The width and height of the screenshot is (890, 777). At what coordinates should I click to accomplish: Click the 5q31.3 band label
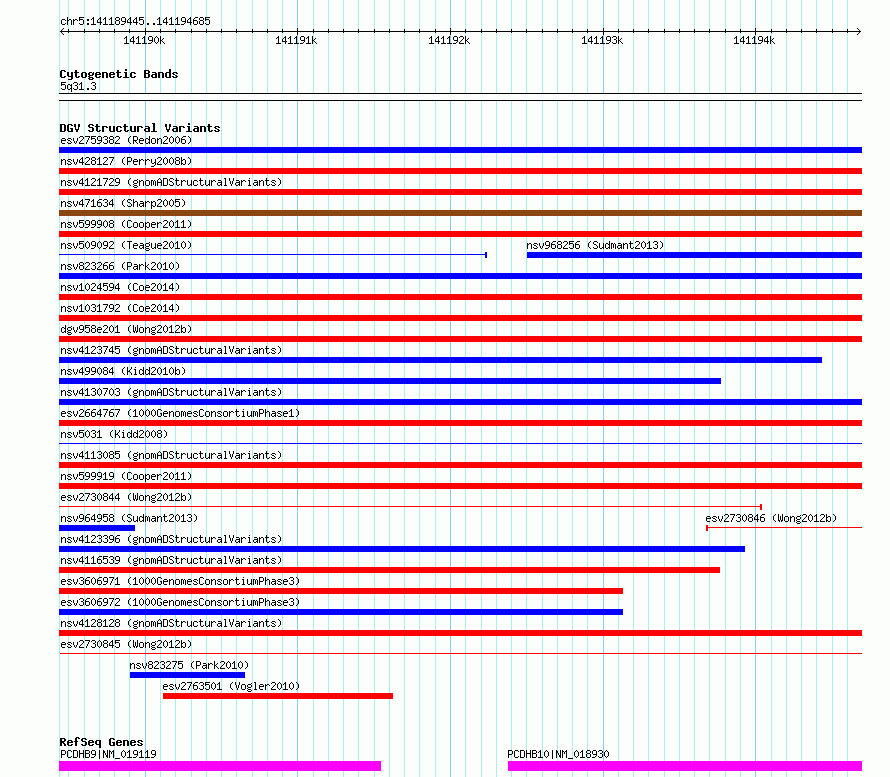(78, 86)
